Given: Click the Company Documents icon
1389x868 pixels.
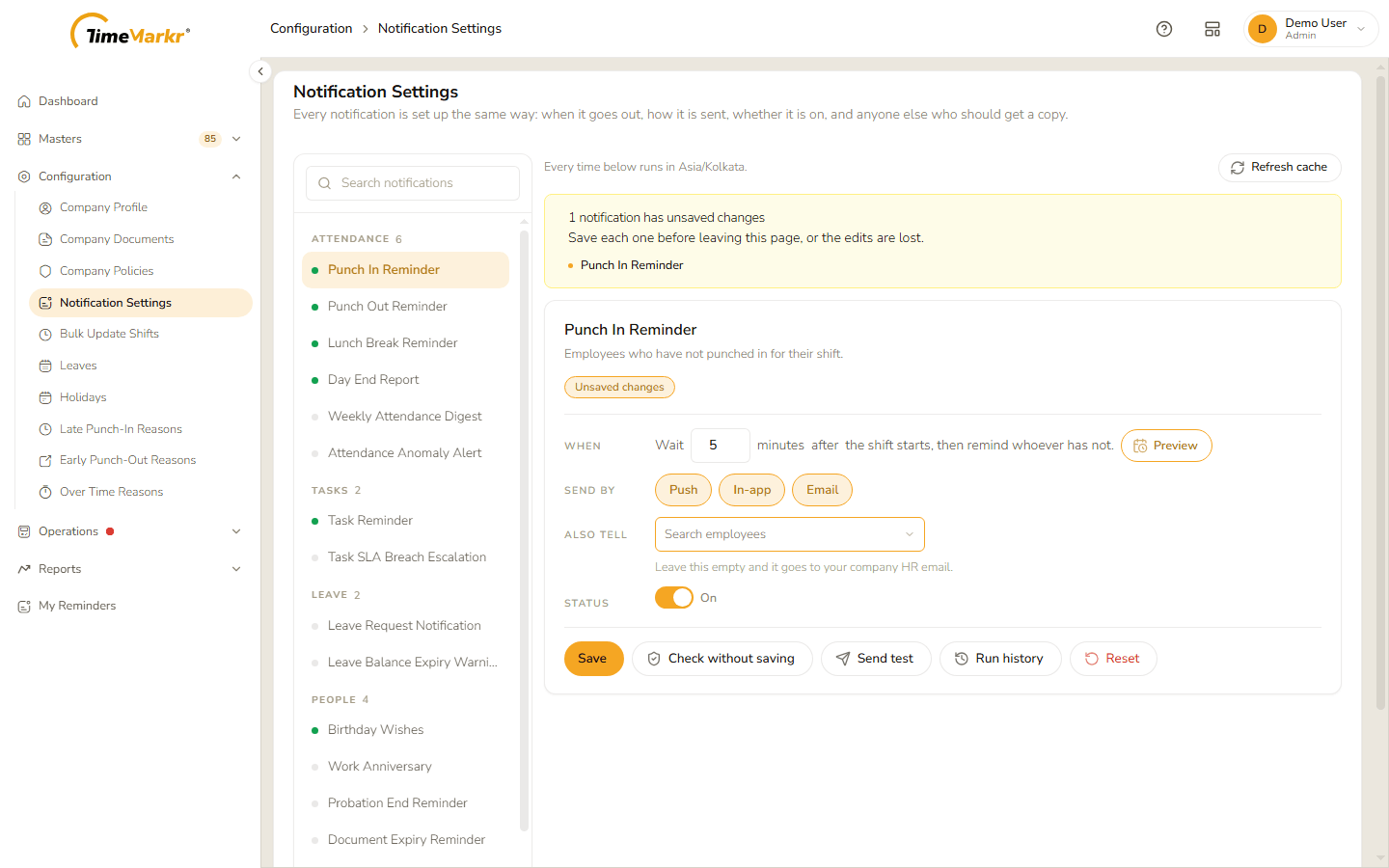Looking at the screenshot, I should (x=45, y=239).
